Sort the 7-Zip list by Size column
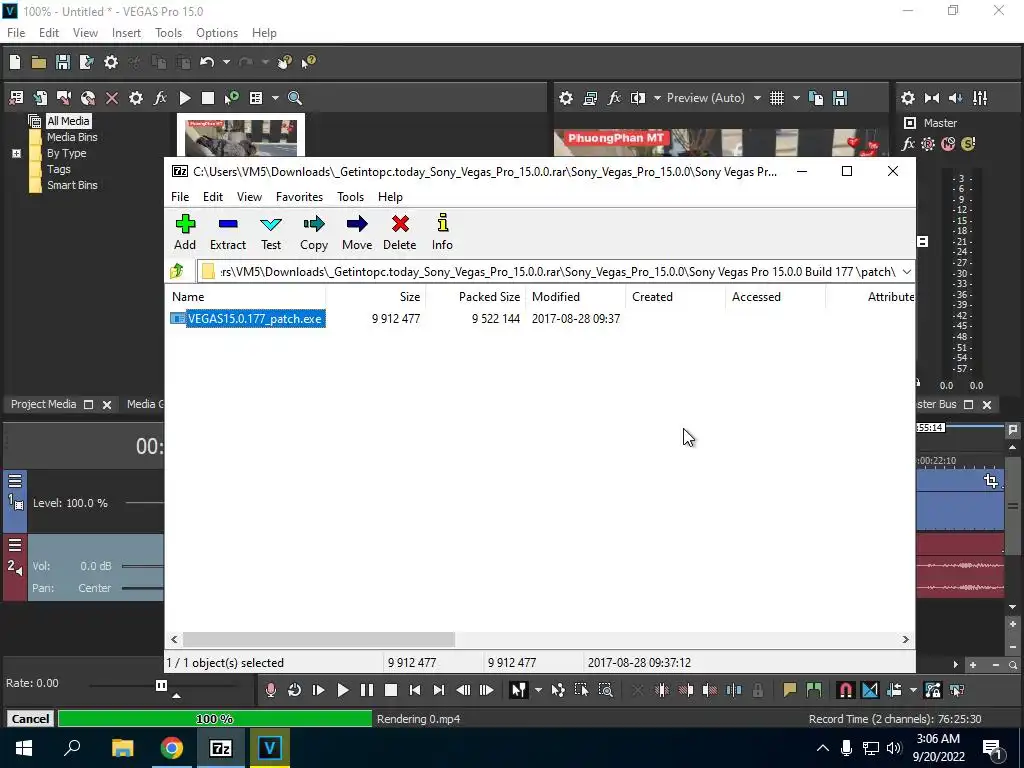The image size is (1024, 768). coord(376,296)
